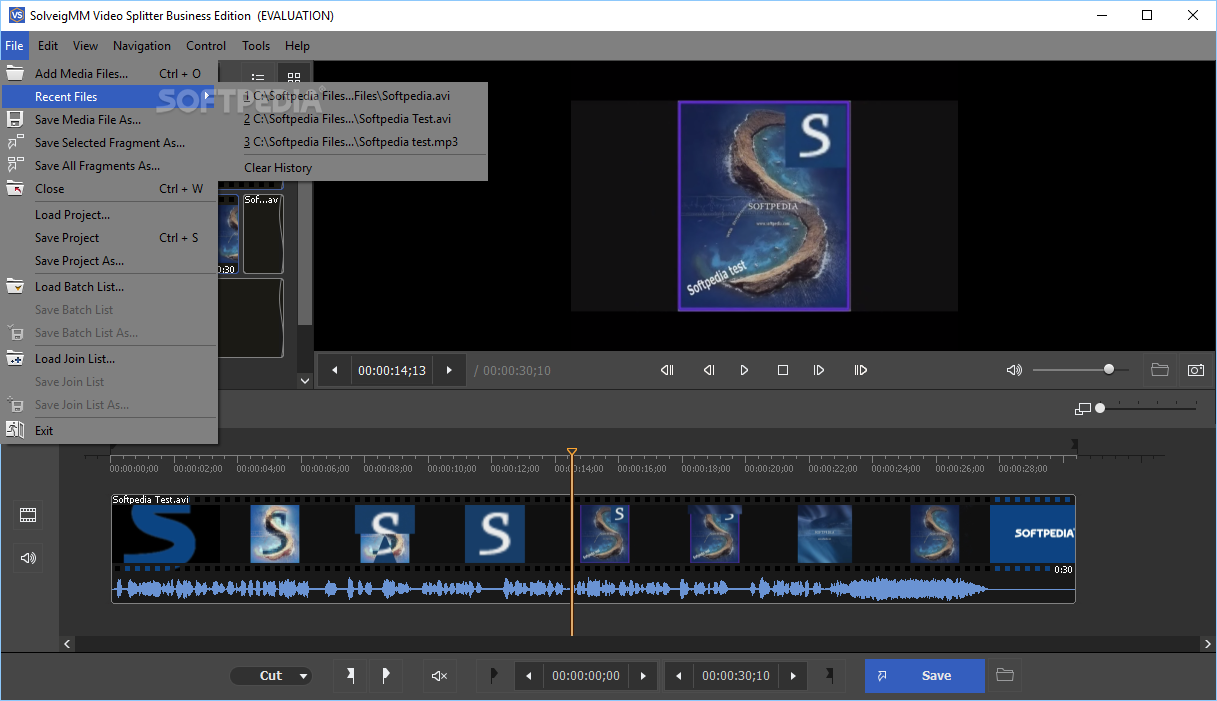
Task: Open the Edit menu
Action: (x=48, y=46)
